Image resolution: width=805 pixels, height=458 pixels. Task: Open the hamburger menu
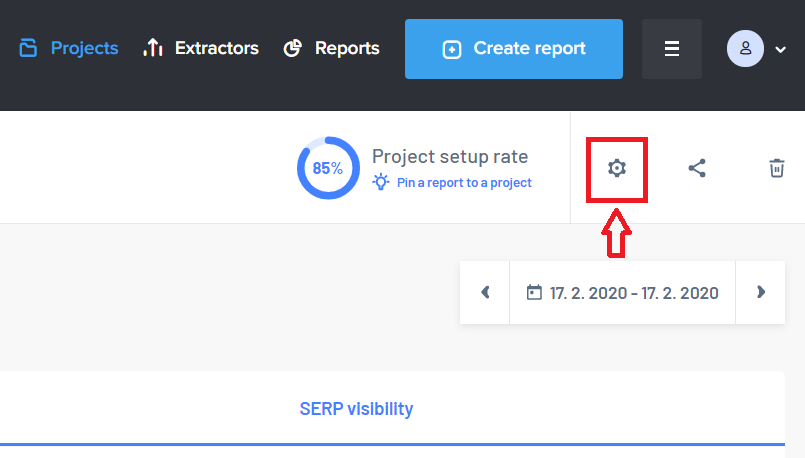pos(672,49)
